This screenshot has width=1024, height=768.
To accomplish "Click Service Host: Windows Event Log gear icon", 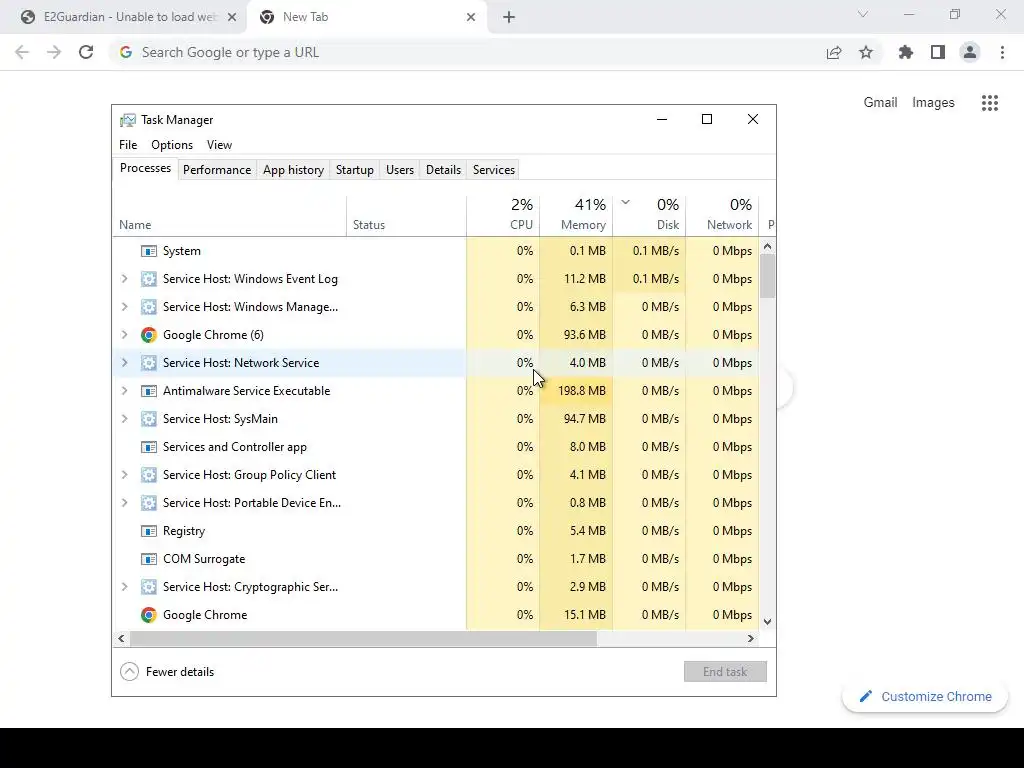I will coord(149,279).
